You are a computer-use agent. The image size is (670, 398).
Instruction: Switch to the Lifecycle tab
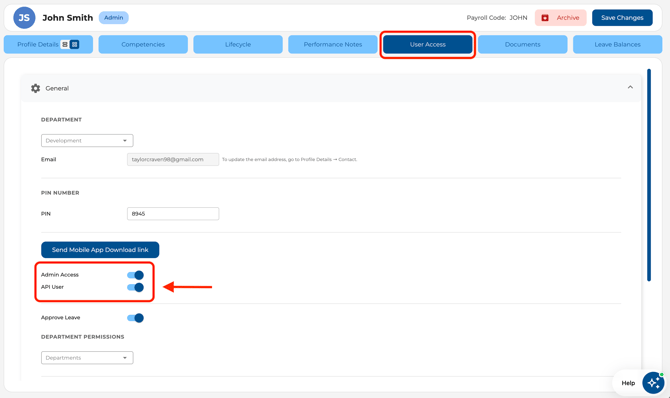(x=238, y=44)
